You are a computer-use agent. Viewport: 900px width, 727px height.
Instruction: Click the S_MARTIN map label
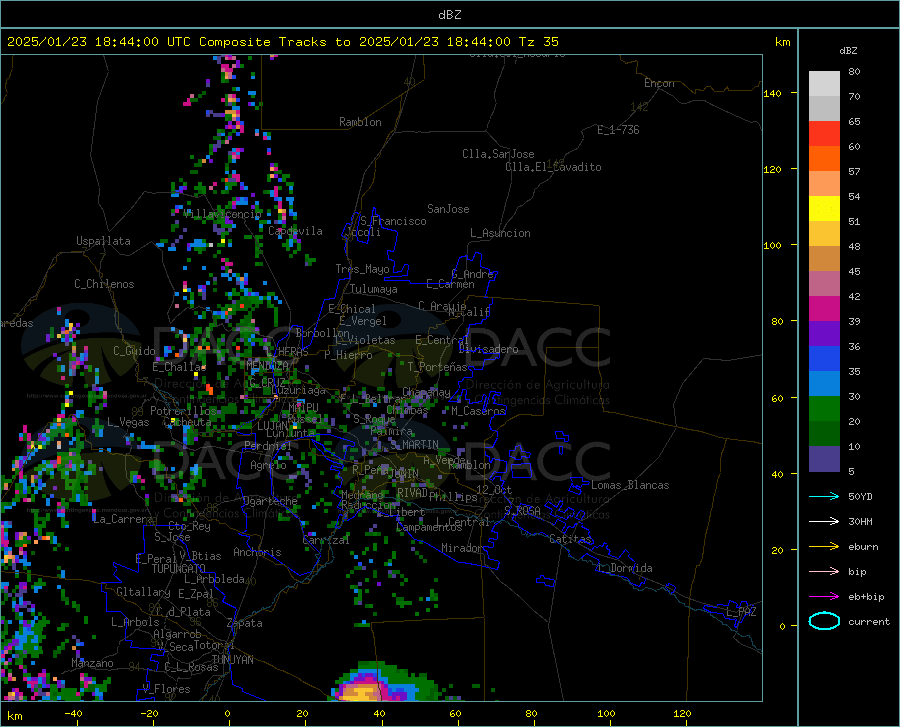[414, 445]
